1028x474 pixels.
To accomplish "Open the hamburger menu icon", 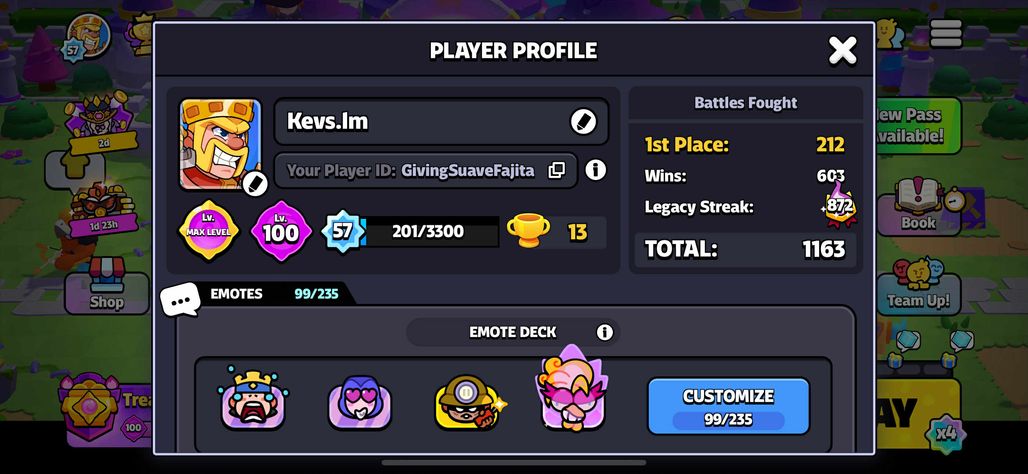I will click(x=946, y=33).
